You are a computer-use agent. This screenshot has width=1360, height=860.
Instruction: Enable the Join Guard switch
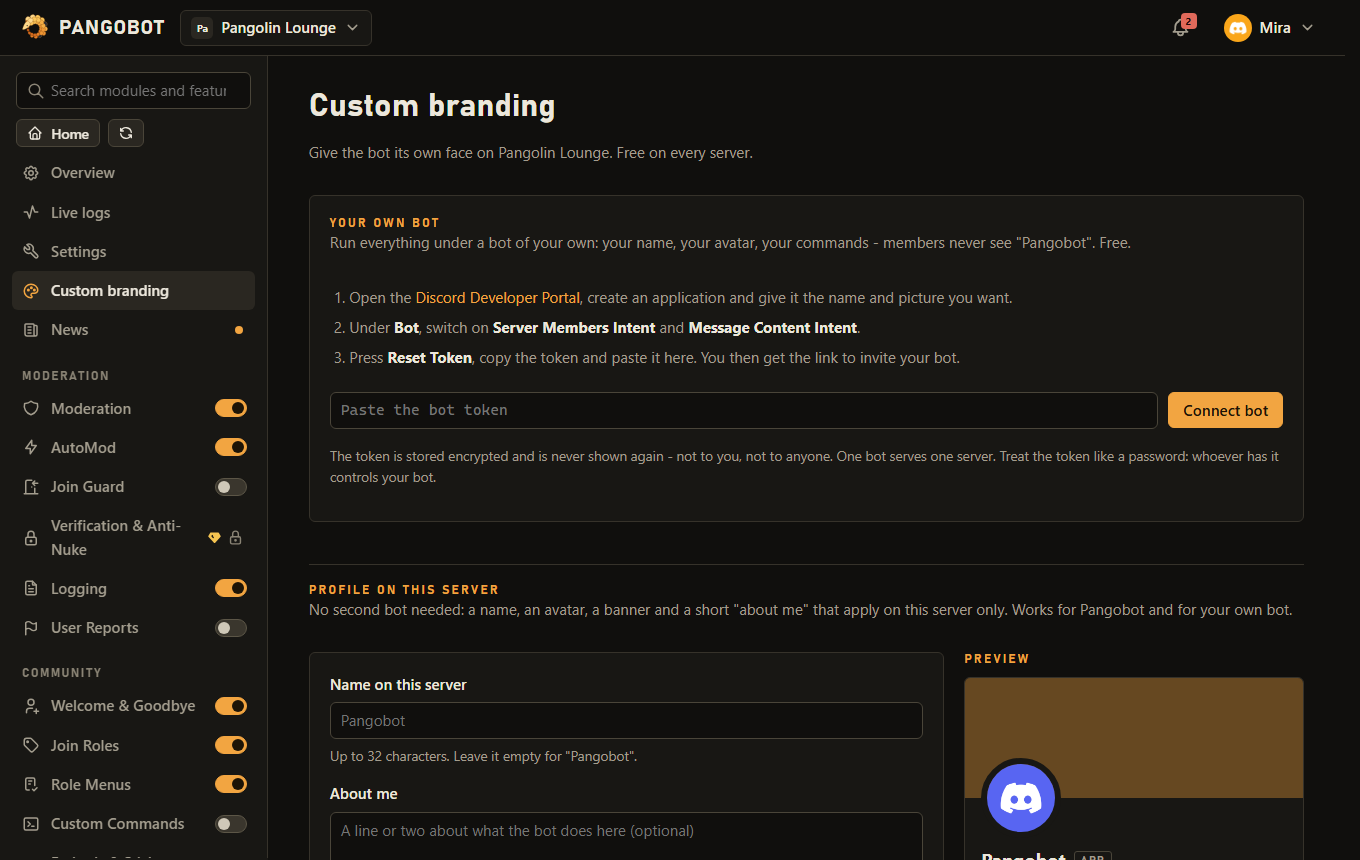pos(231,487)
